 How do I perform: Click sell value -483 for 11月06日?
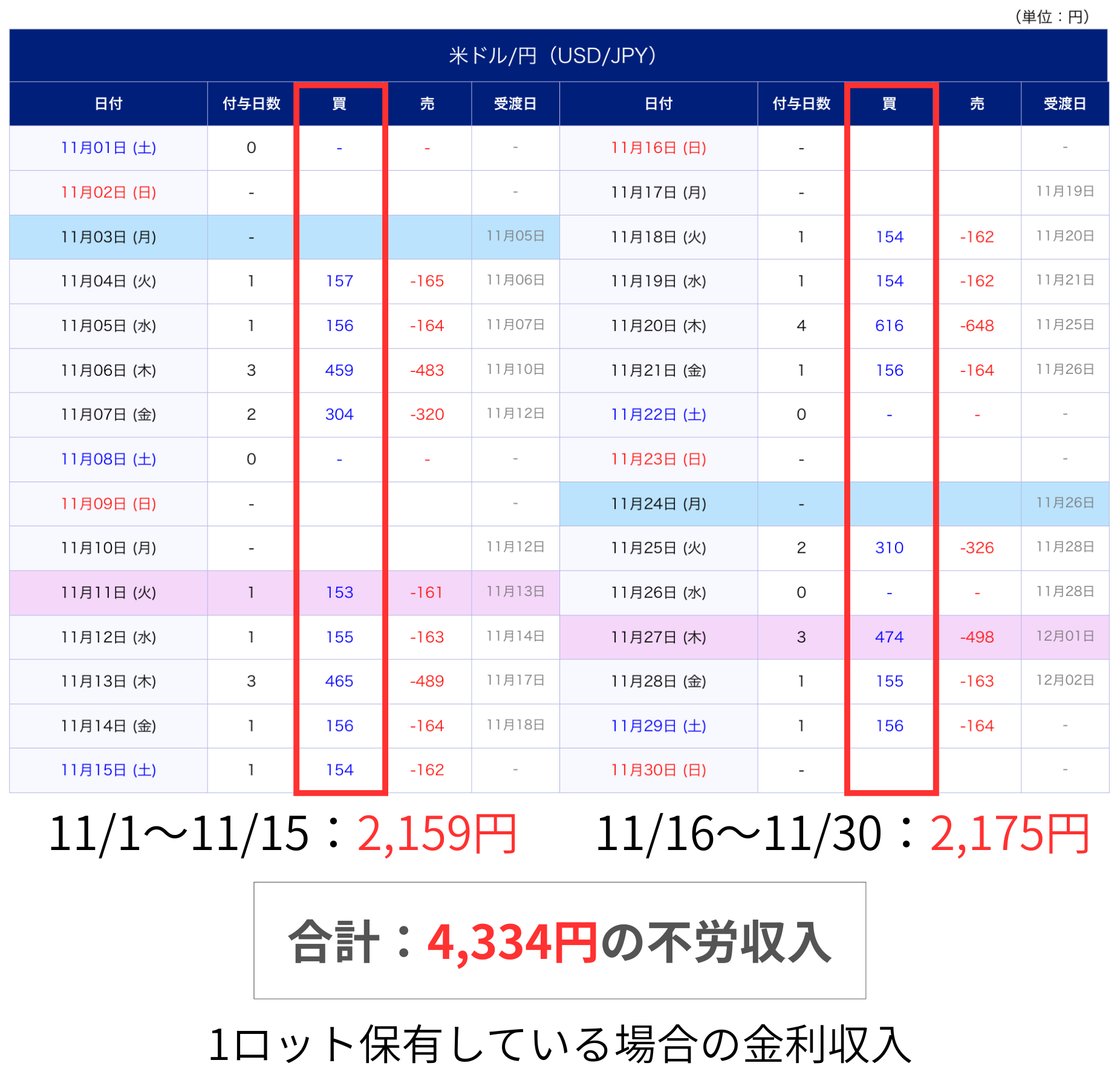click(427, 370)
